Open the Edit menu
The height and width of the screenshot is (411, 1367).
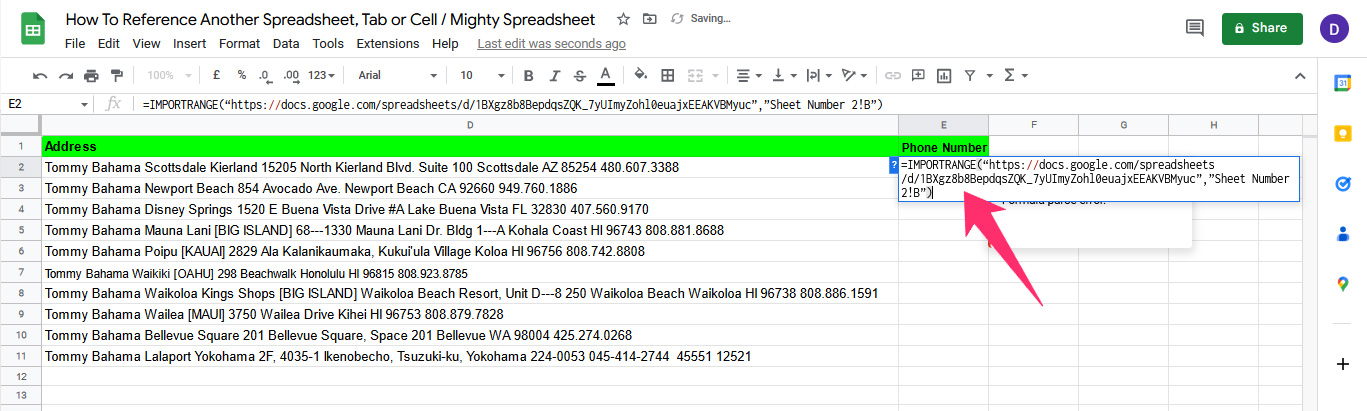[109, 44]
